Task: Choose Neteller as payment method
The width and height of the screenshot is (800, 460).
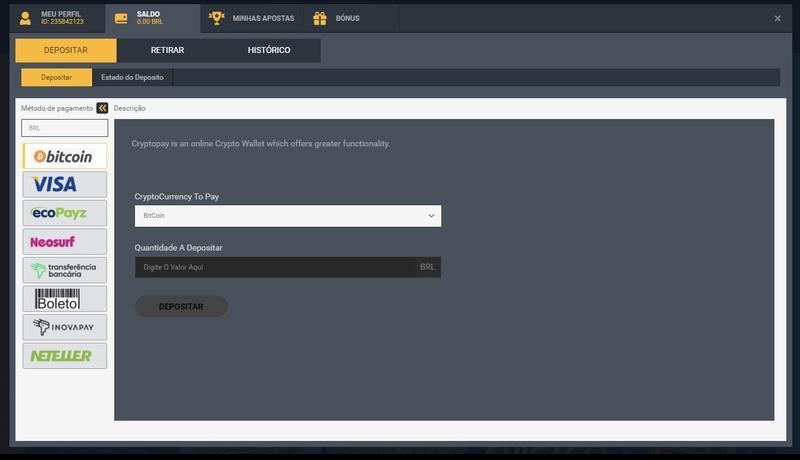Action: (x=64, y=355)
